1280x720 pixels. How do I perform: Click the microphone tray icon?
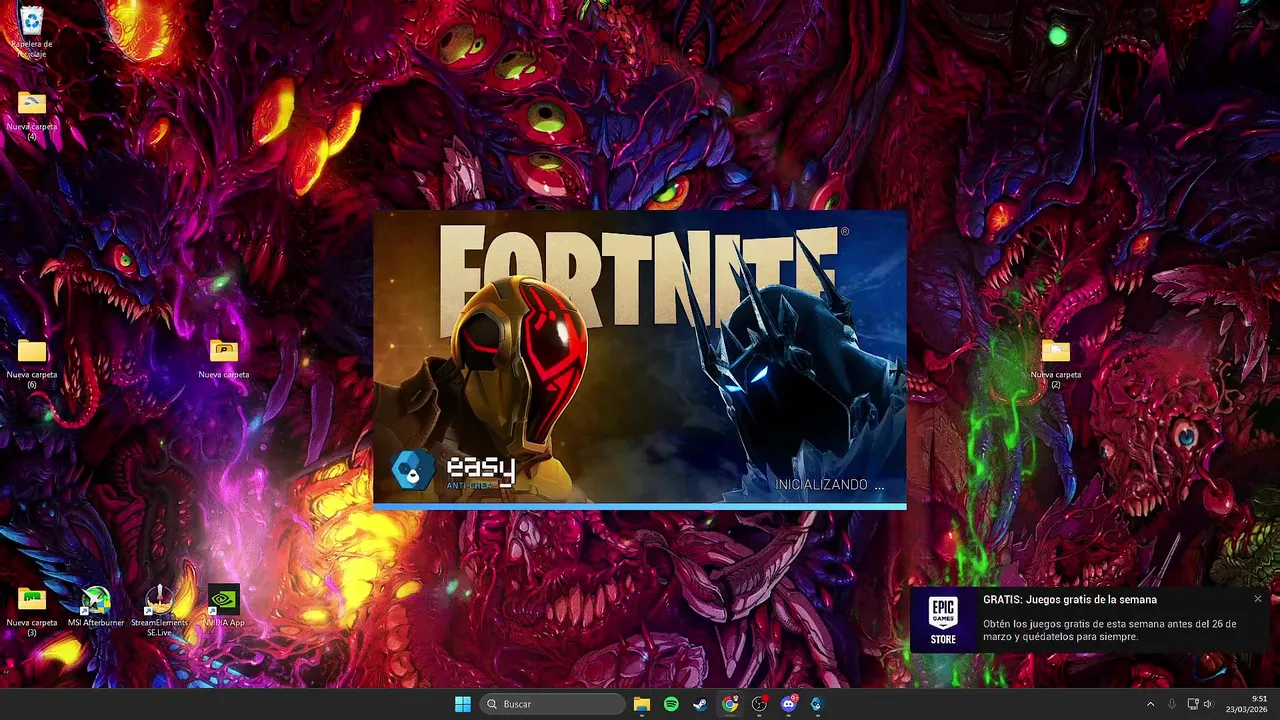(x=1172, y=704)
